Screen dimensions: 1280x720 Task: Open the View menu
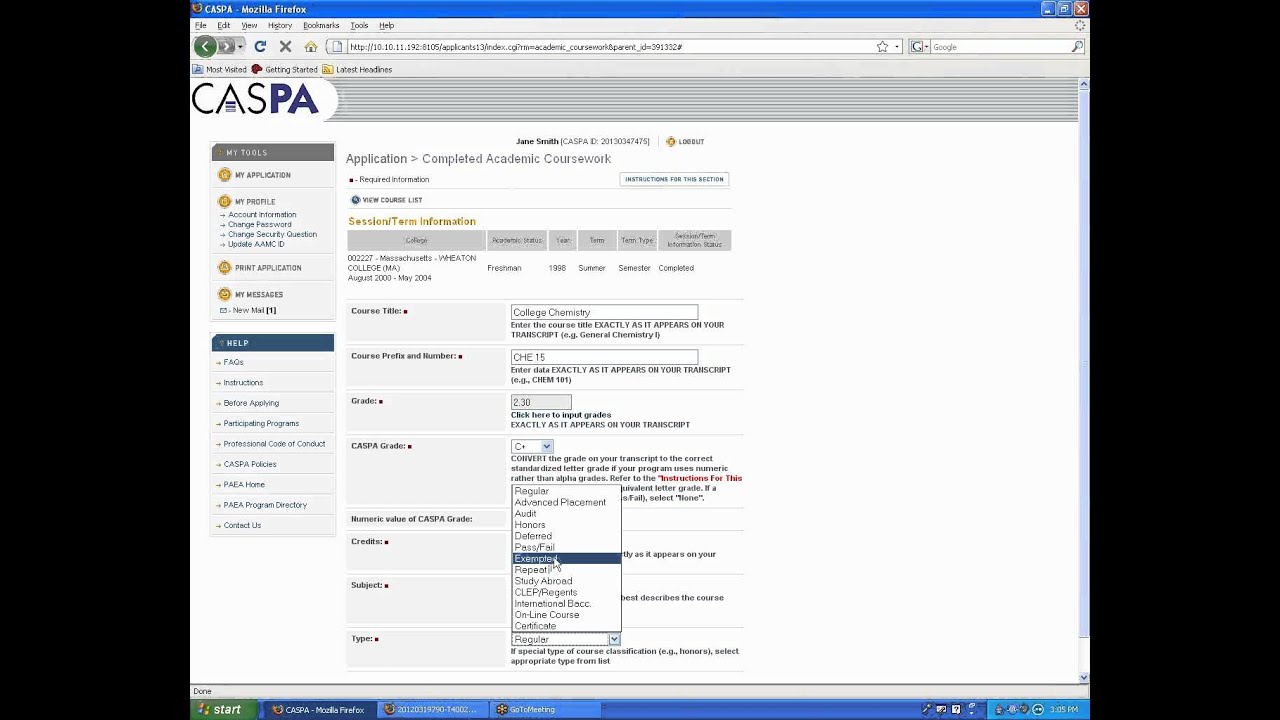coord(249,25)
